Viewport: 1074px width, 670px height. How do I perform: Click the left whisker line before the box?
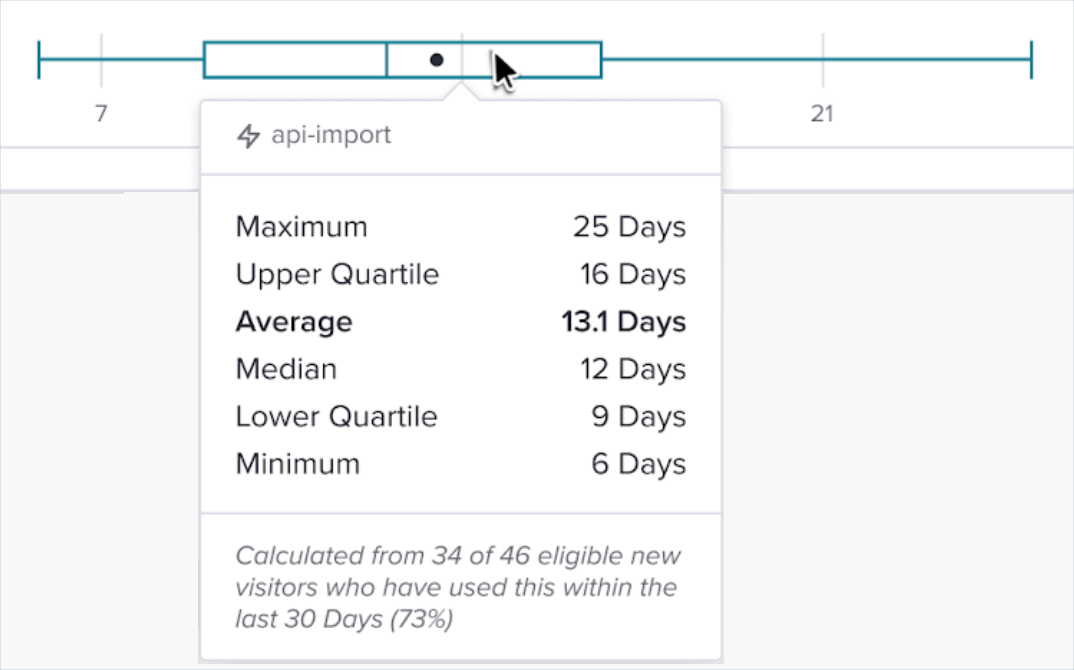click(x=120, y=60)
